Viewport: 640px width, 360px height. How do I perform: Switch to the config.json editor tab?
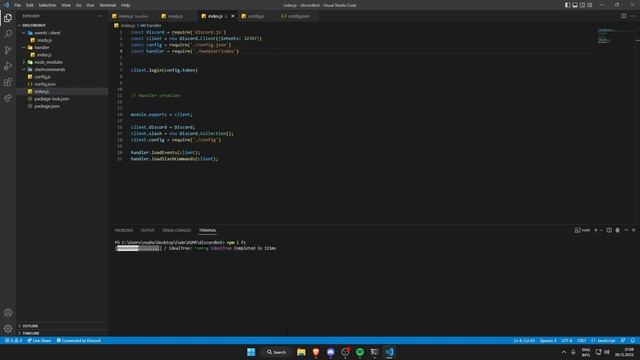pos(298,16)
